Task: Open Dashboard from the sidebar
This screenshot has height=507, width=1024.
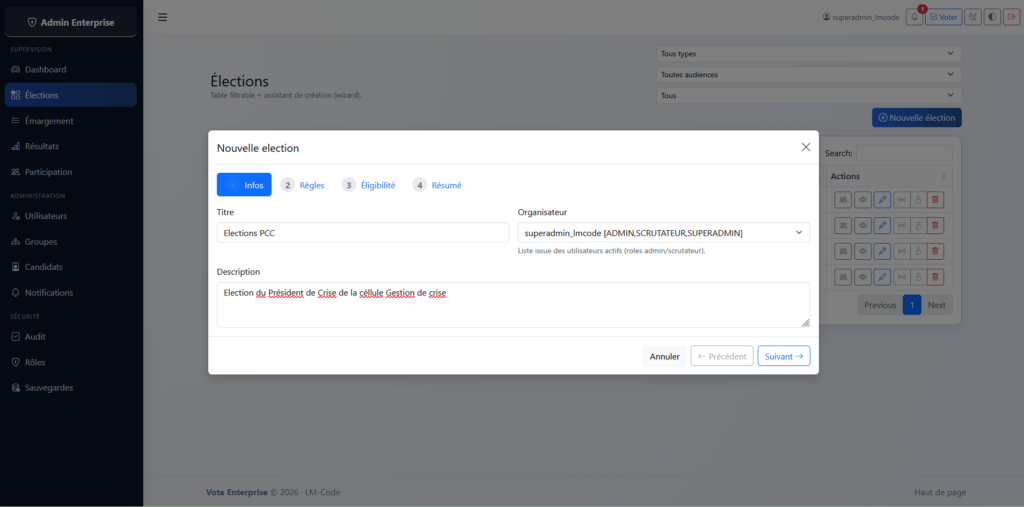Action: click(x=45, y=70)
